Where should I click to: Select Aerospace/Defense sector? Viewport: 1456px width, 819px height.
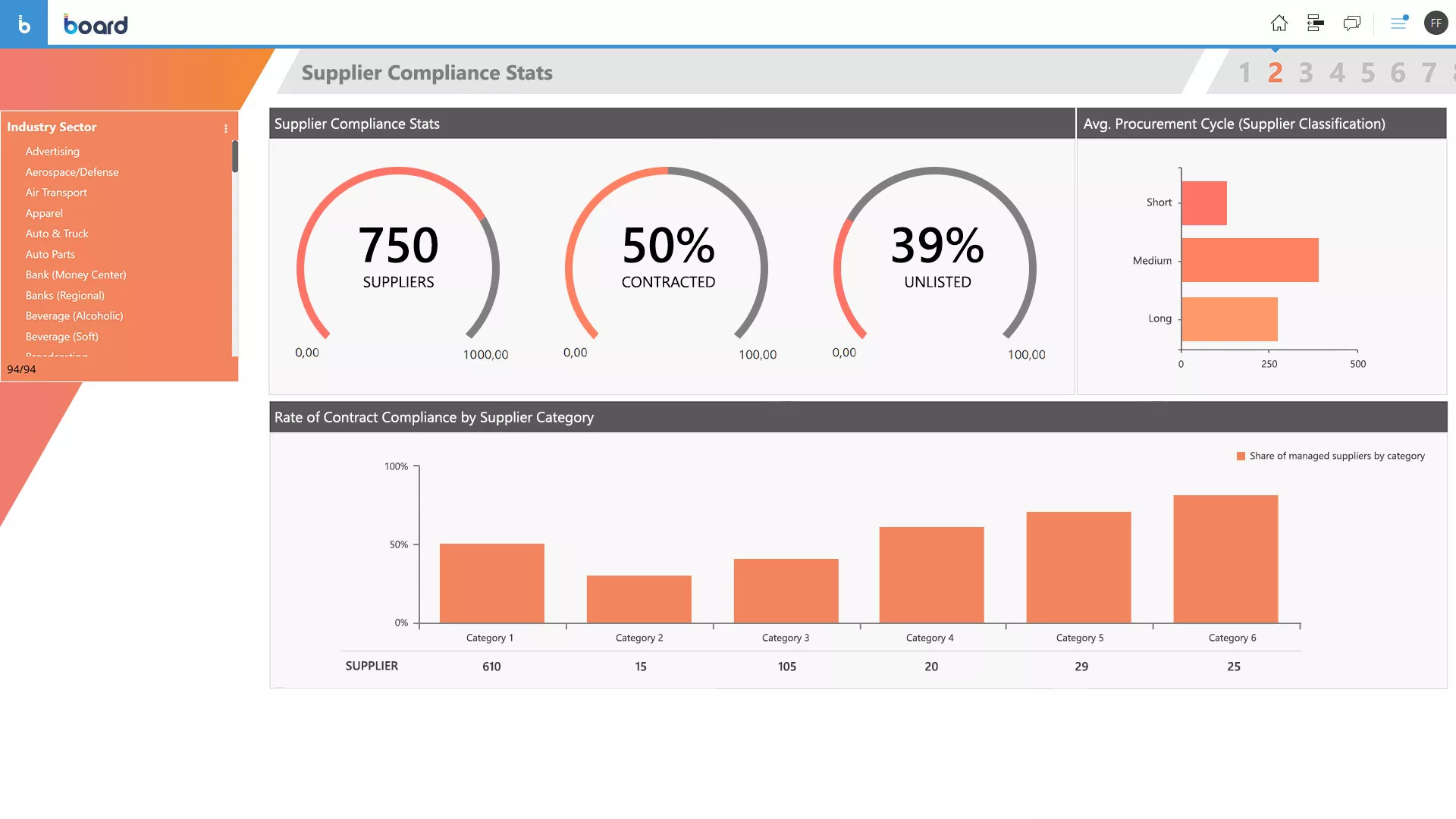tap(72, 172)
